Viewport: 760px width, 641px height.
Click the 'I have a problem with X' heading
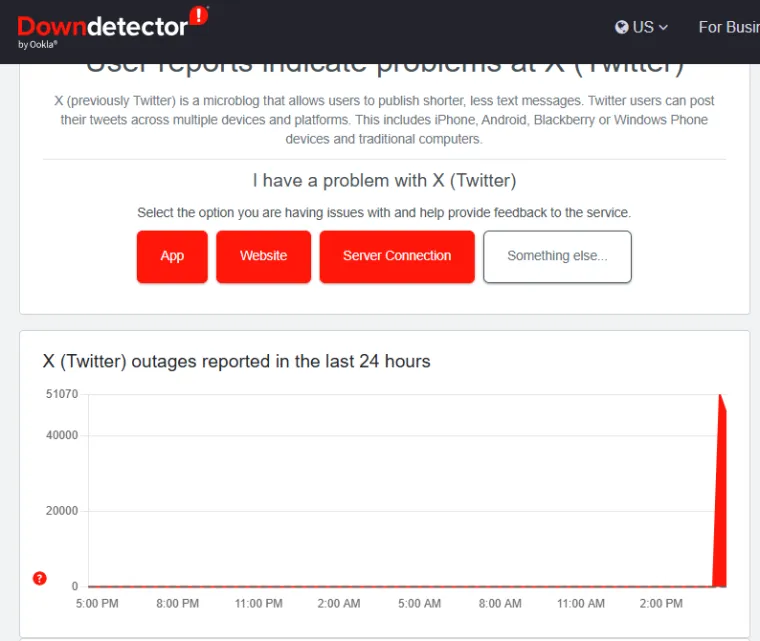(x=384, y=181)
